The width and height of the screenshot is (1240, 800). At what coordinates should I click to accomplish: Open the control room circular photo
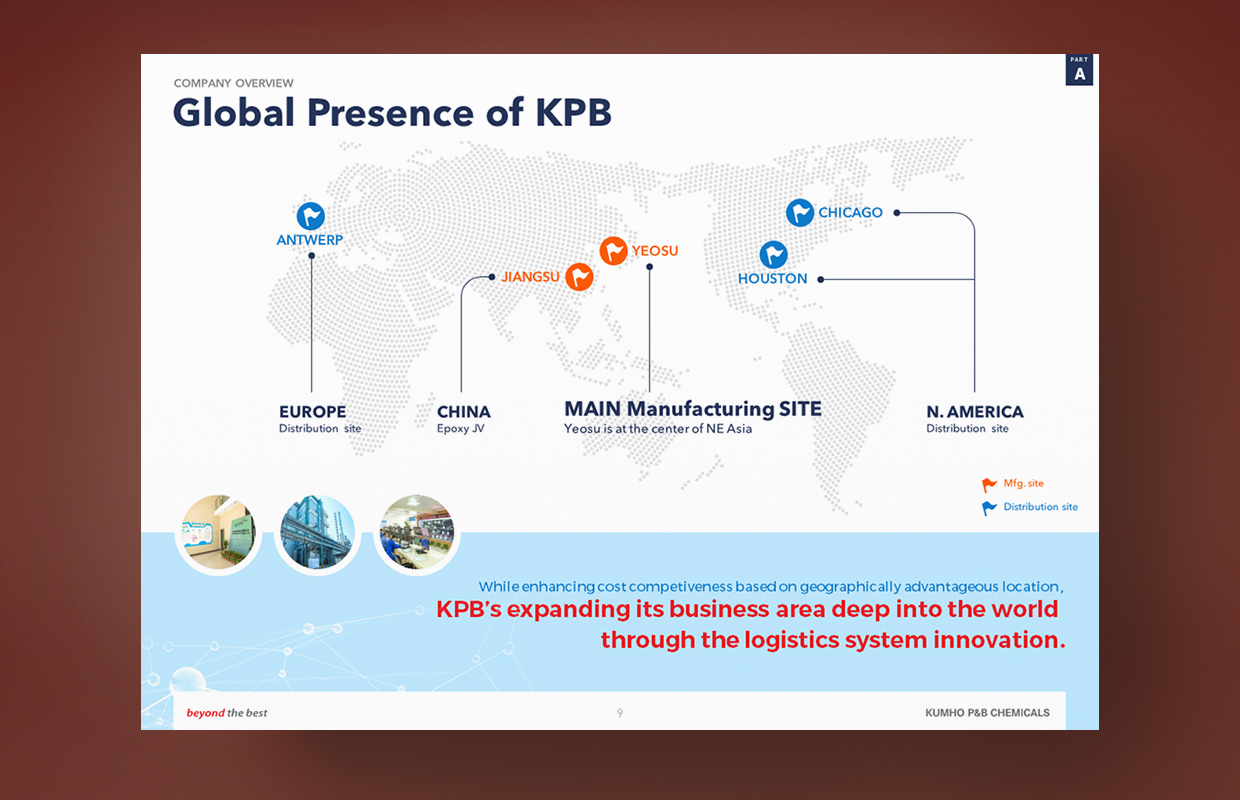417,533
